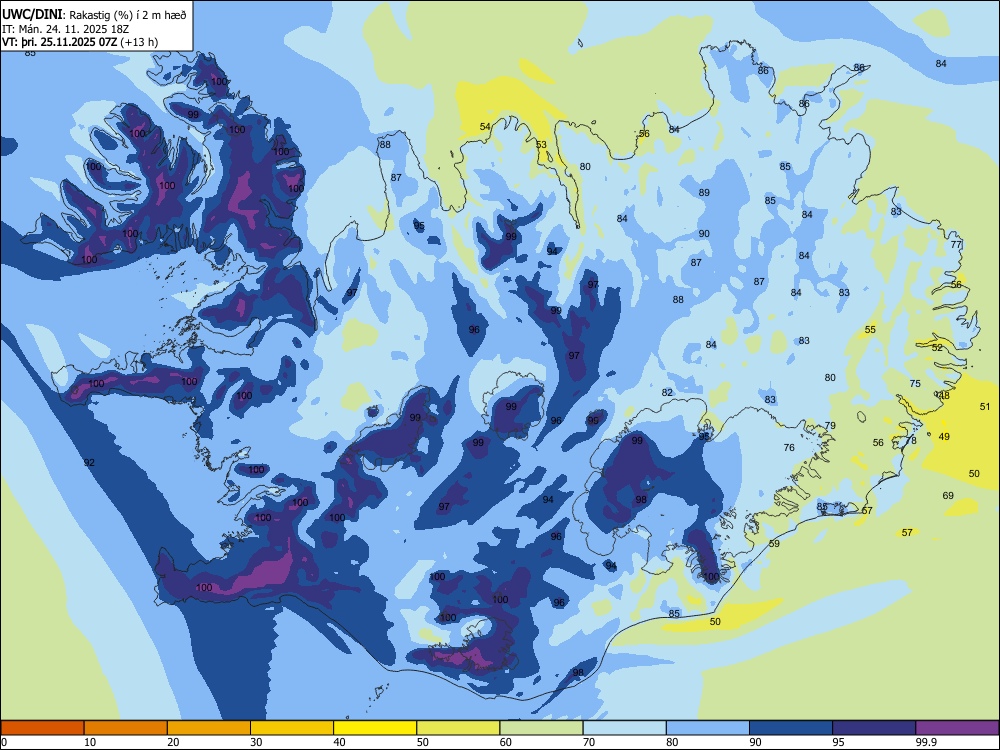Click the '77' humidity value on the map

[956, 244]
